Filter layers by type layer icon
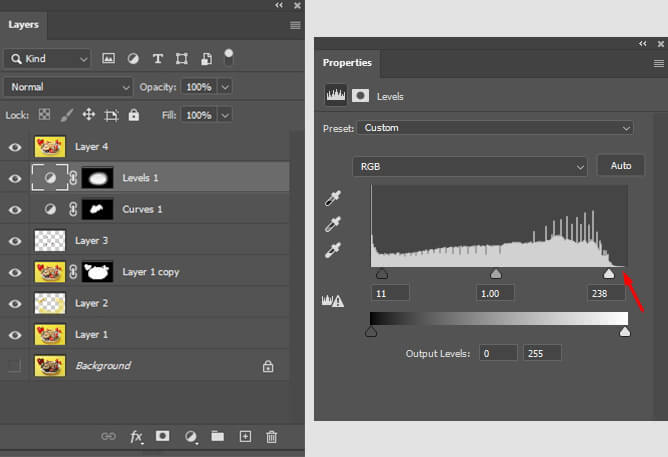The height and width of the screenshot is (457, 668). [x=158, y=58]
